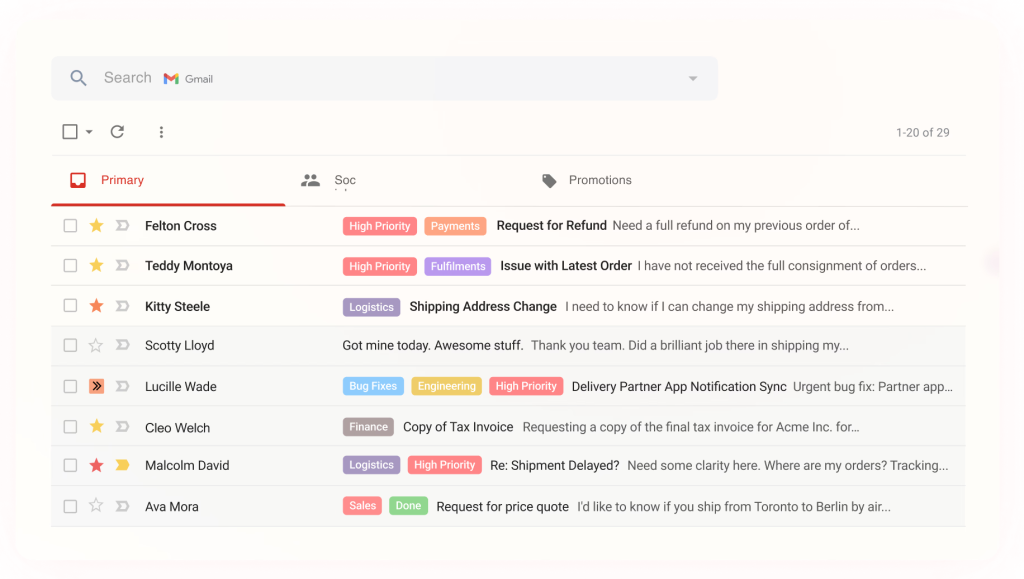Open the Copy of Tax Invoice email
Screen dimensions: 1024x579
click(458, 427)
